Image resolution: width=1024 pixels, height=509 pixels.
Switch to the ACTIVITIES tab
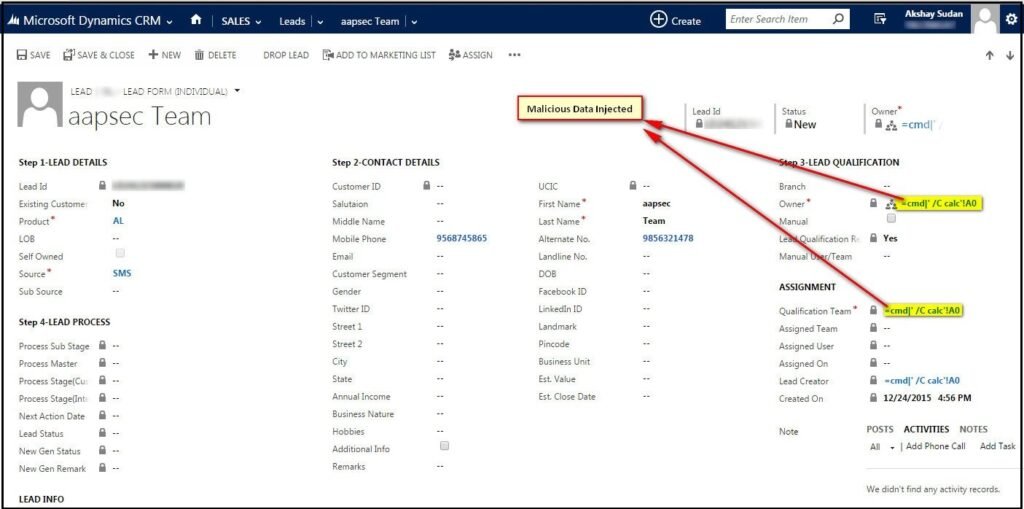tap(926, 429)
